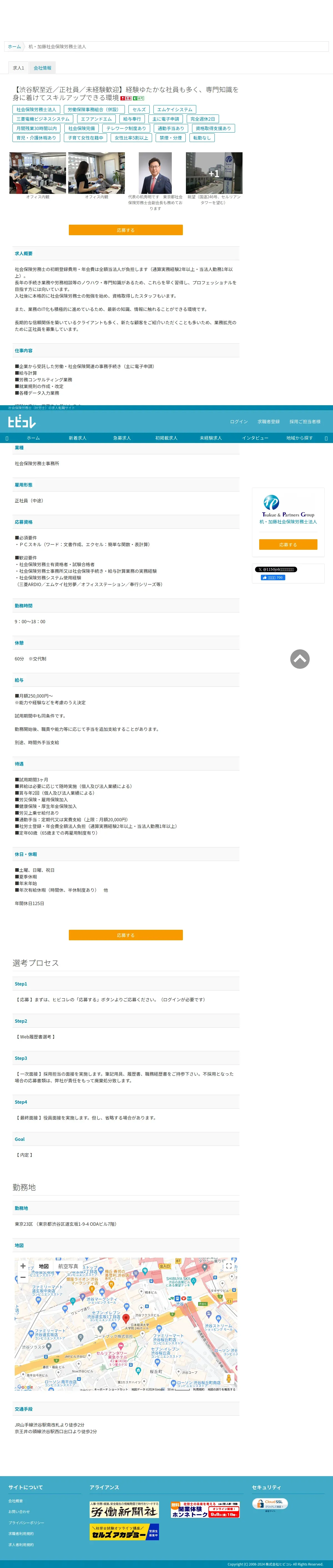The image size is (333, 1568).
Task: Open 地域から探す in navigation bar
Action: tap(299, 438)
